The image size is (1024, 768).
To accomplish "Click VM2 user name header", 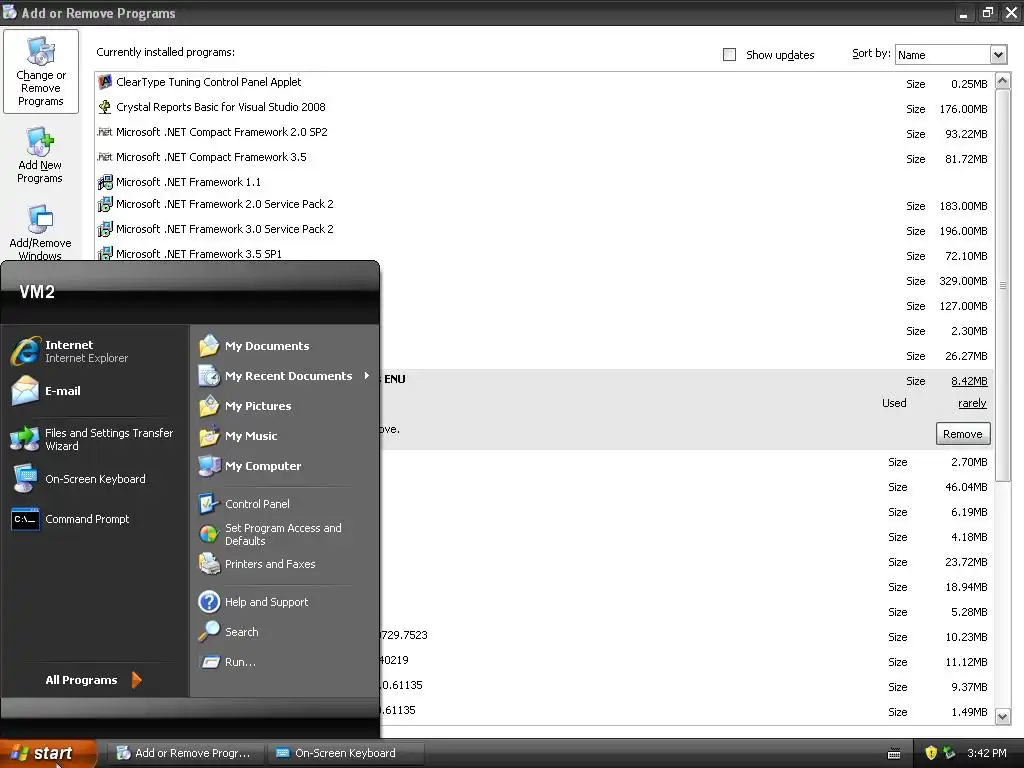I will [x=37, y=292].
